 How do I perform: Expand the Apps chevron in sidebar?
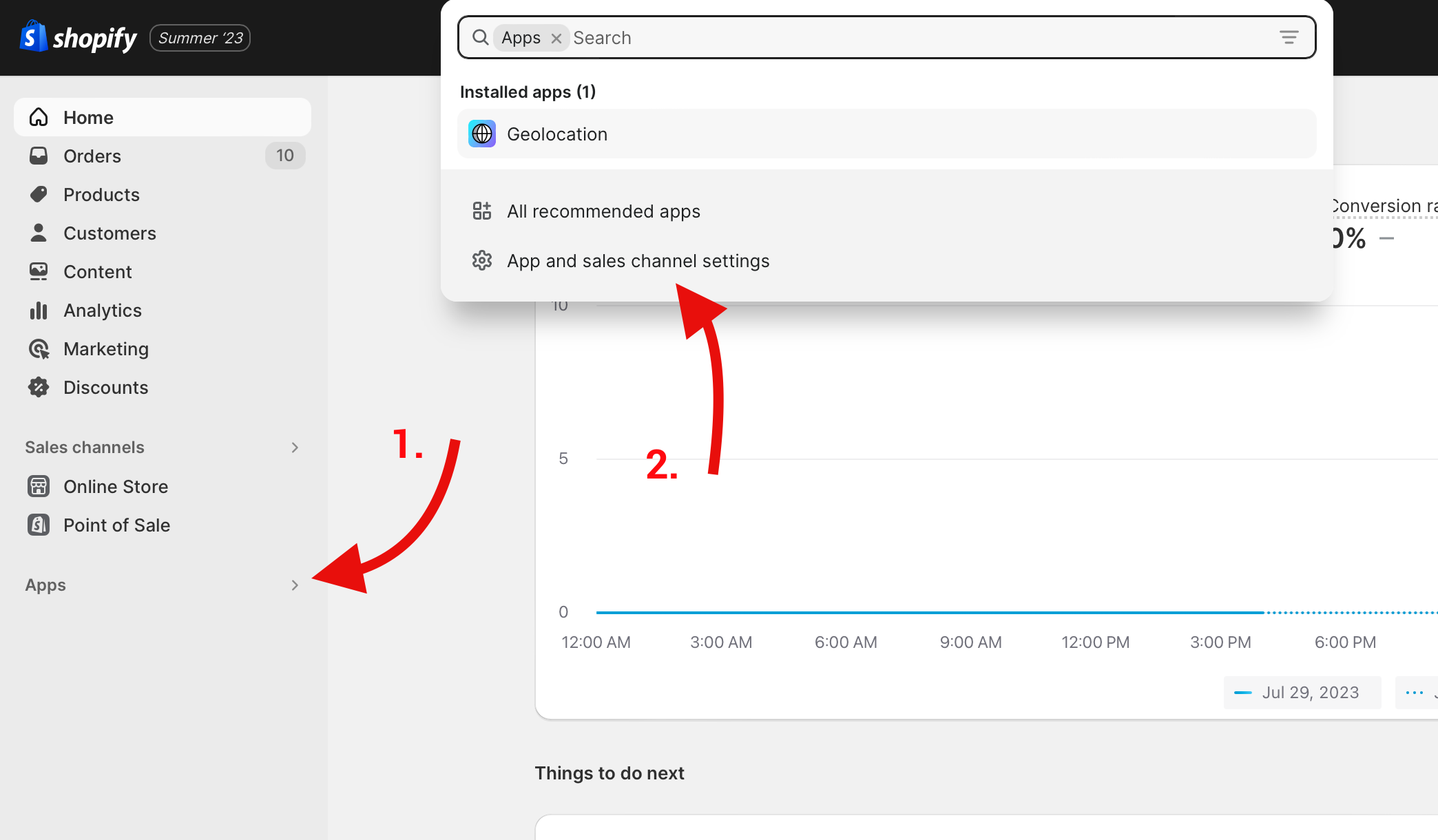click(x=295, y=585)
